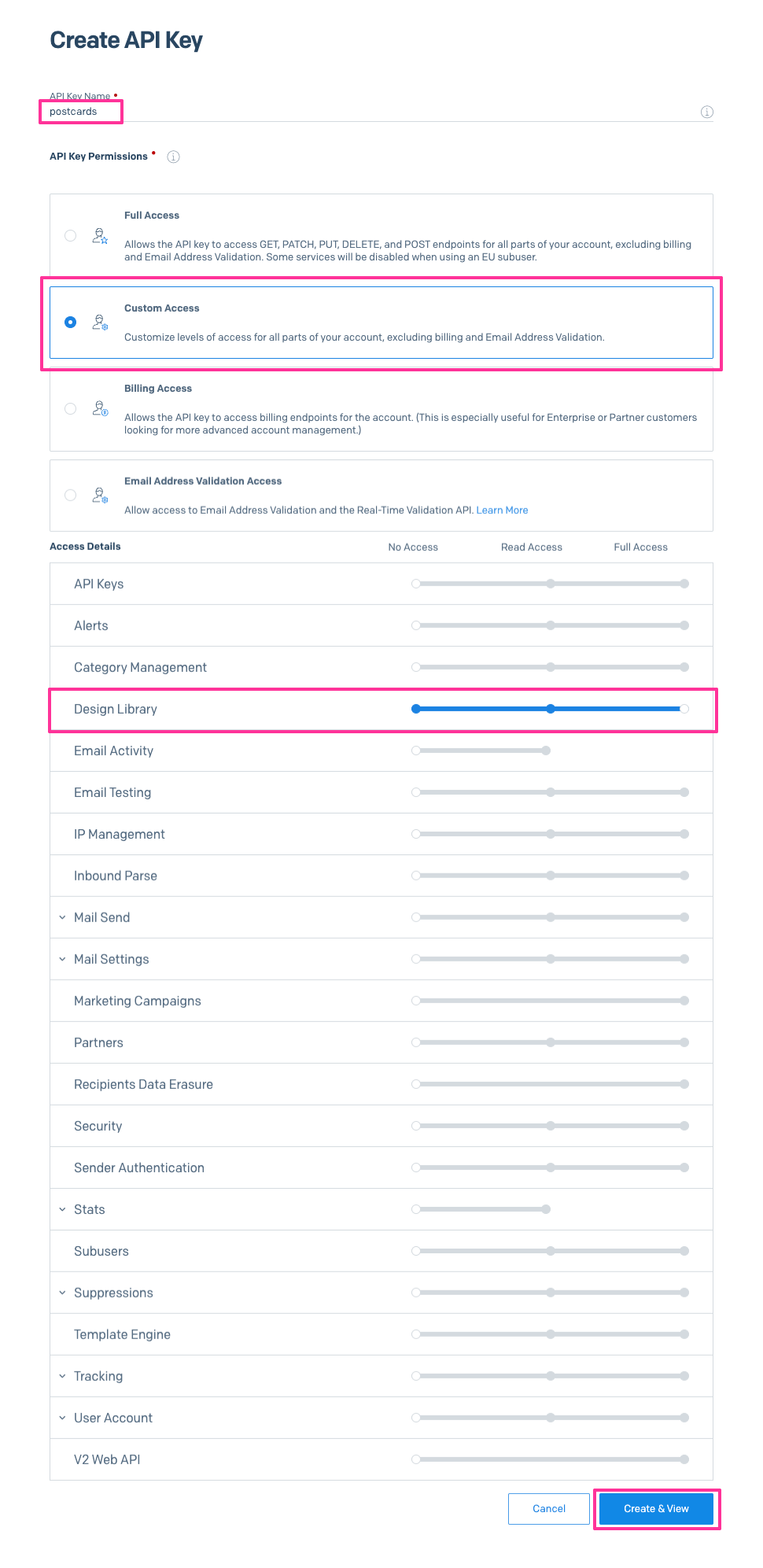
Task: Click the API Key Name info icon
Action: pos(706,112)
